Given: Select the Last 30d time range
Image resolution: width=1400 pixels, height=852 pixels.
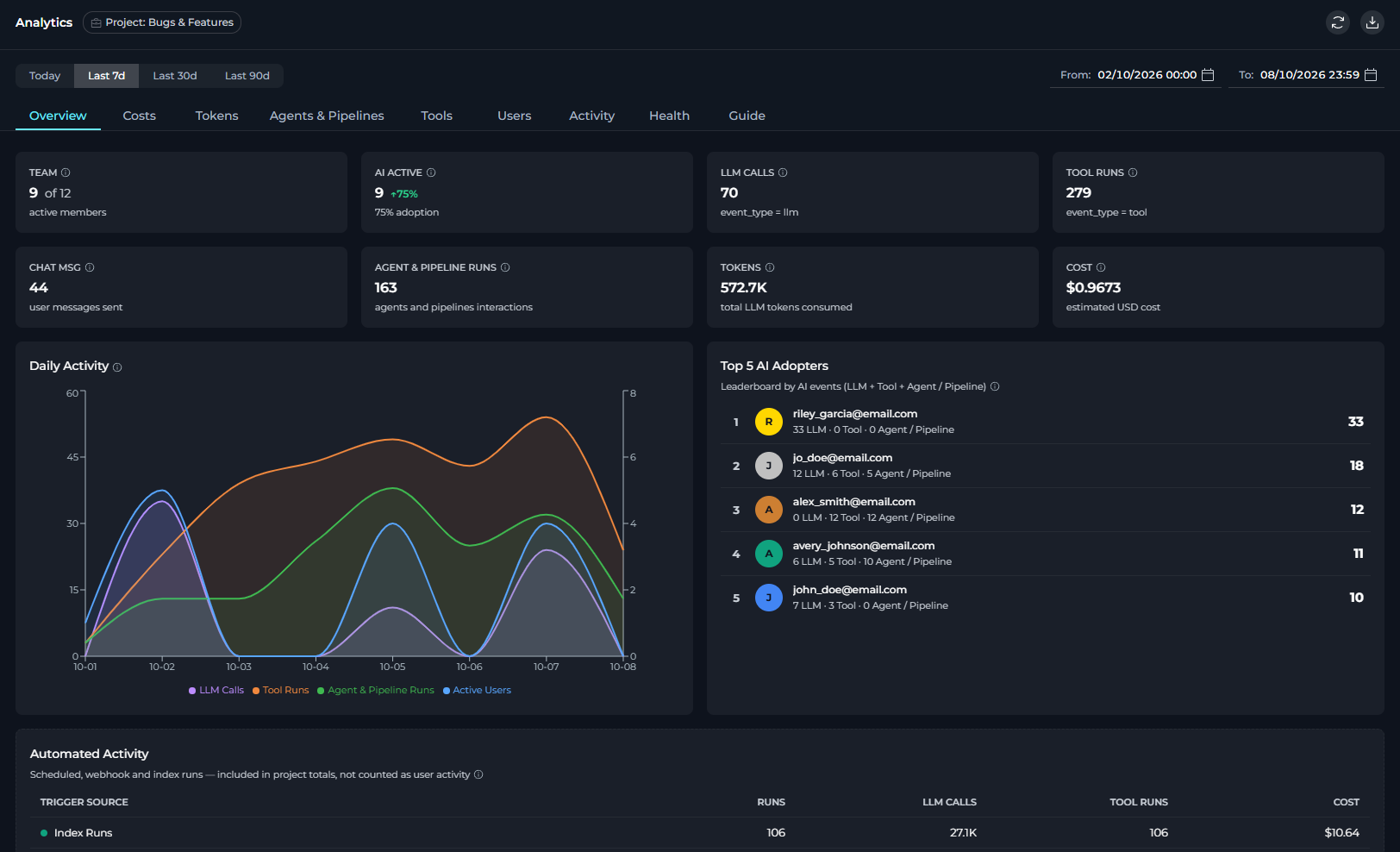Looking at the screenshot, I should click(x=175, y=76).
